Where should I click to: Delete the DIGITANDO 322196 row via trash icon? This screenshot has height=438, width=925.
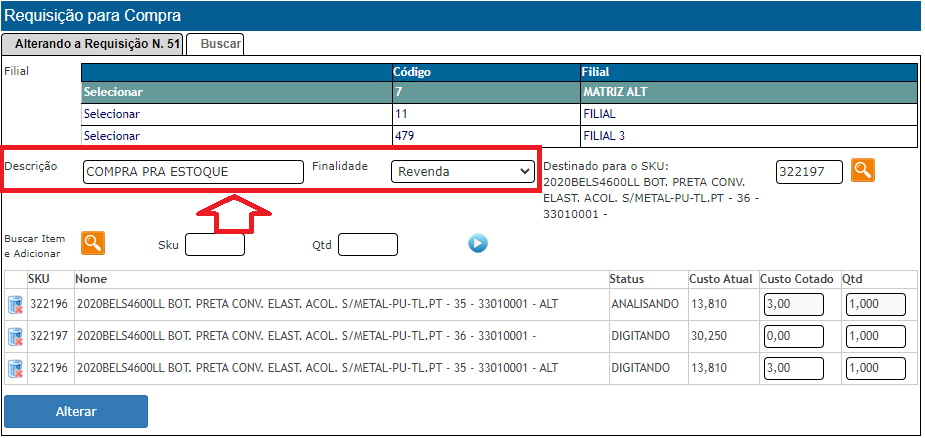click(15, 369)
